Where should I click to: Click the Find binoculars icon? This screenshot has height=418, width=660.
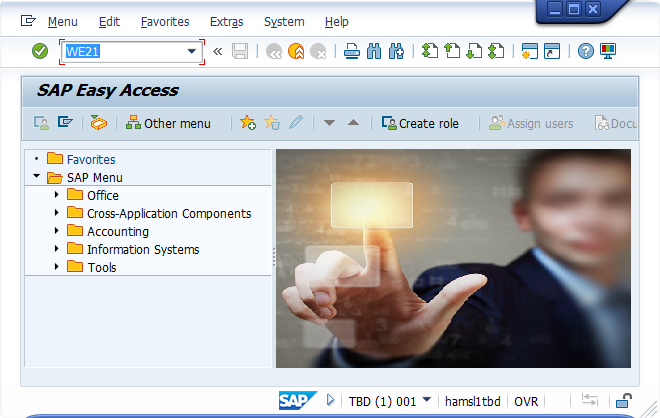[373, 51]
